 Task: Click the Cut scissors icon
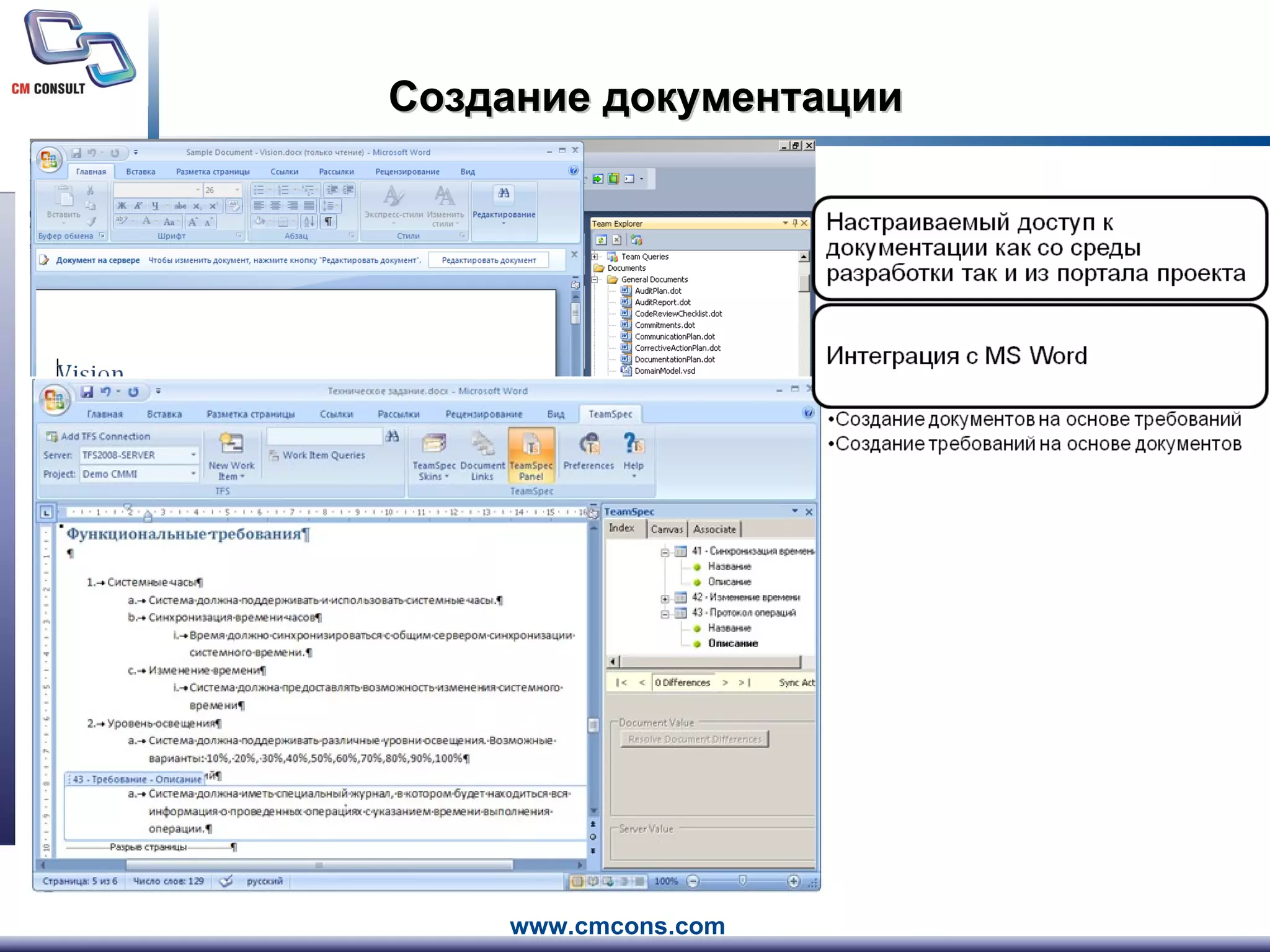(x=91, y=190)
